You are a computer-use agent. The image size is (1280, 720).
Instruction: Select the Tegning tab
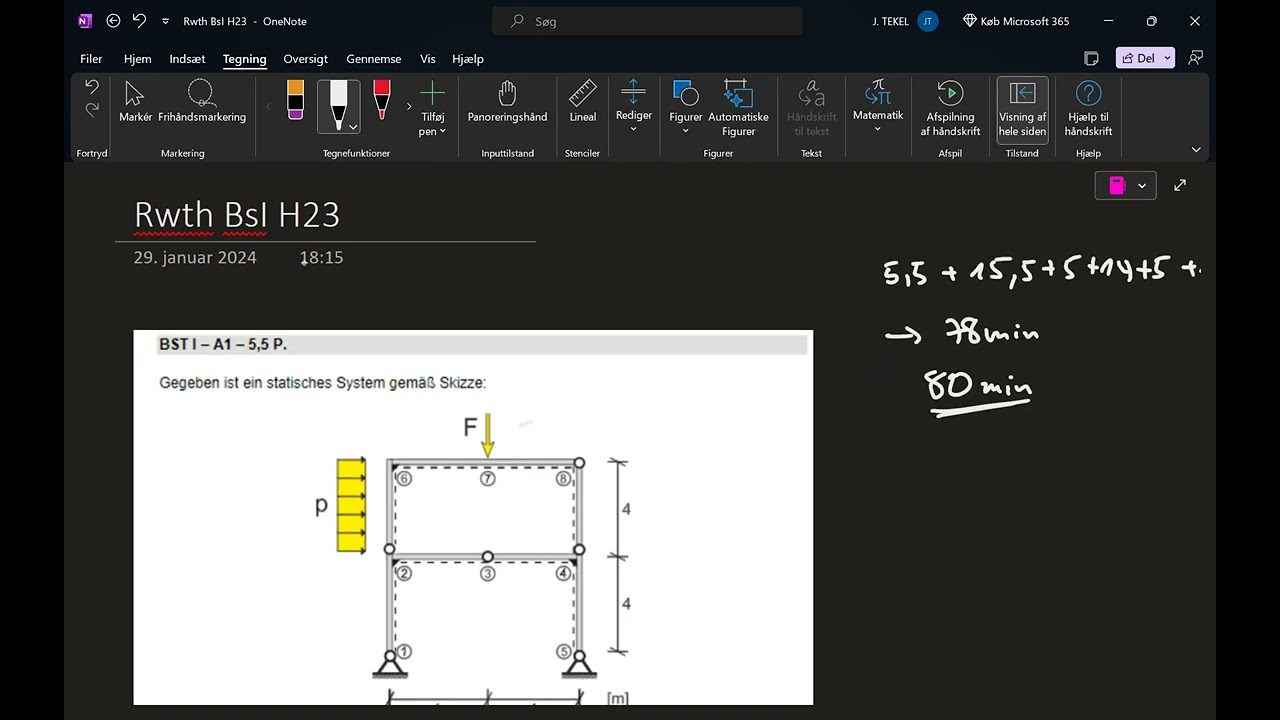tap(244, 59)
